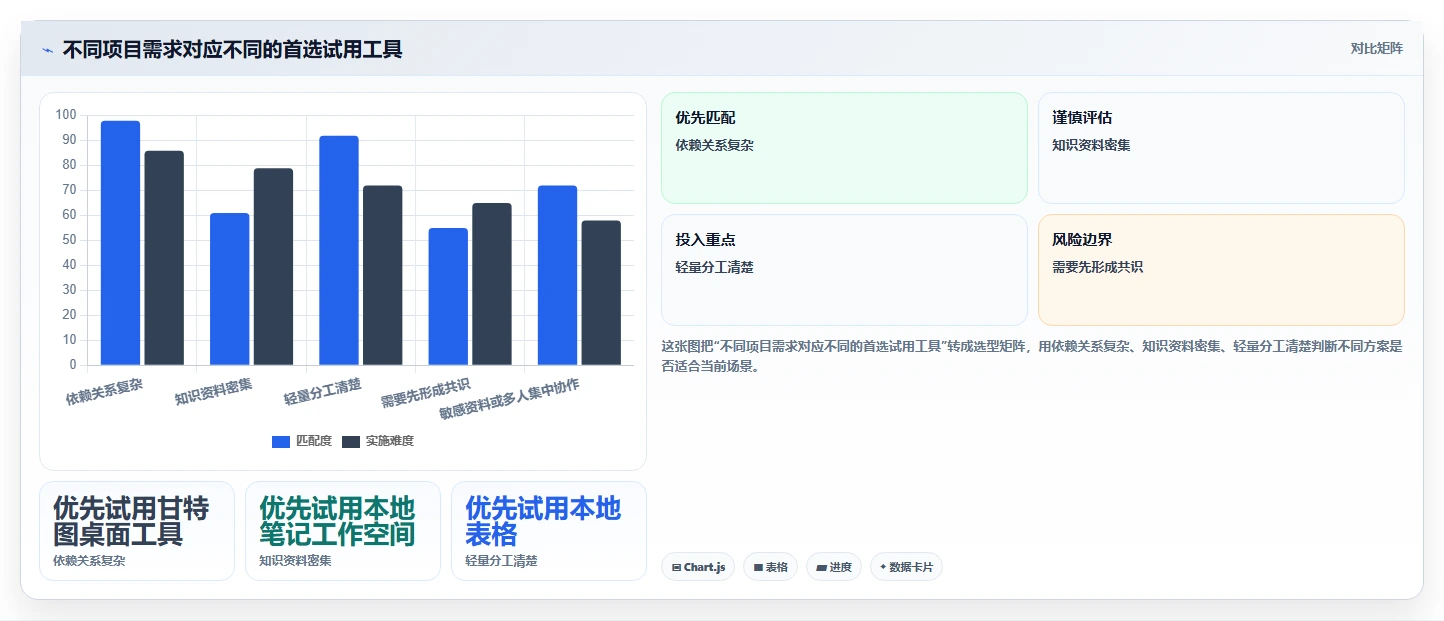The width and height of the screenshot is (1444, 621).
Task: Click the 100 value on the y-axis
Action: point(66,115)
